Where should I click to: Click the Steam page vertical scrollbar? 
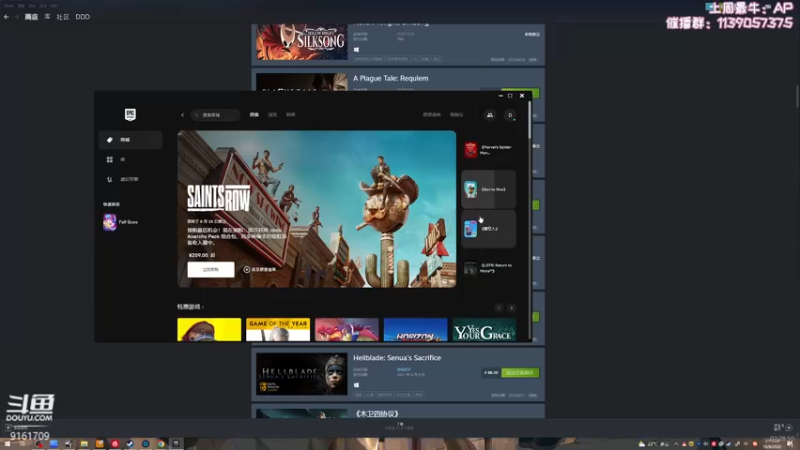point(797,96)
